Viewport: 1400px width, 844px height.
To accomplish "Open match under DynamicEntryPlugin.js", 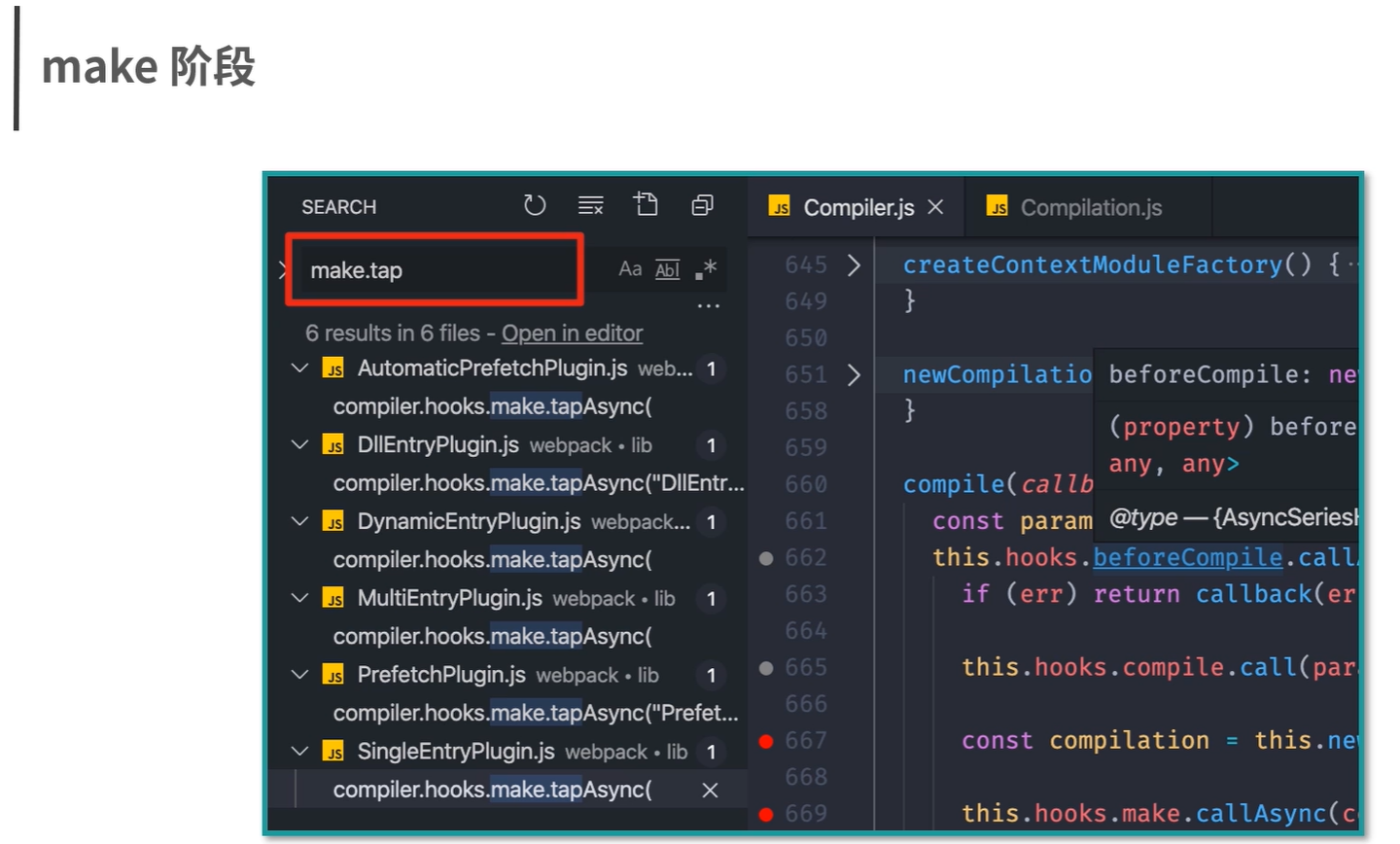I will (x=492, y=560).
